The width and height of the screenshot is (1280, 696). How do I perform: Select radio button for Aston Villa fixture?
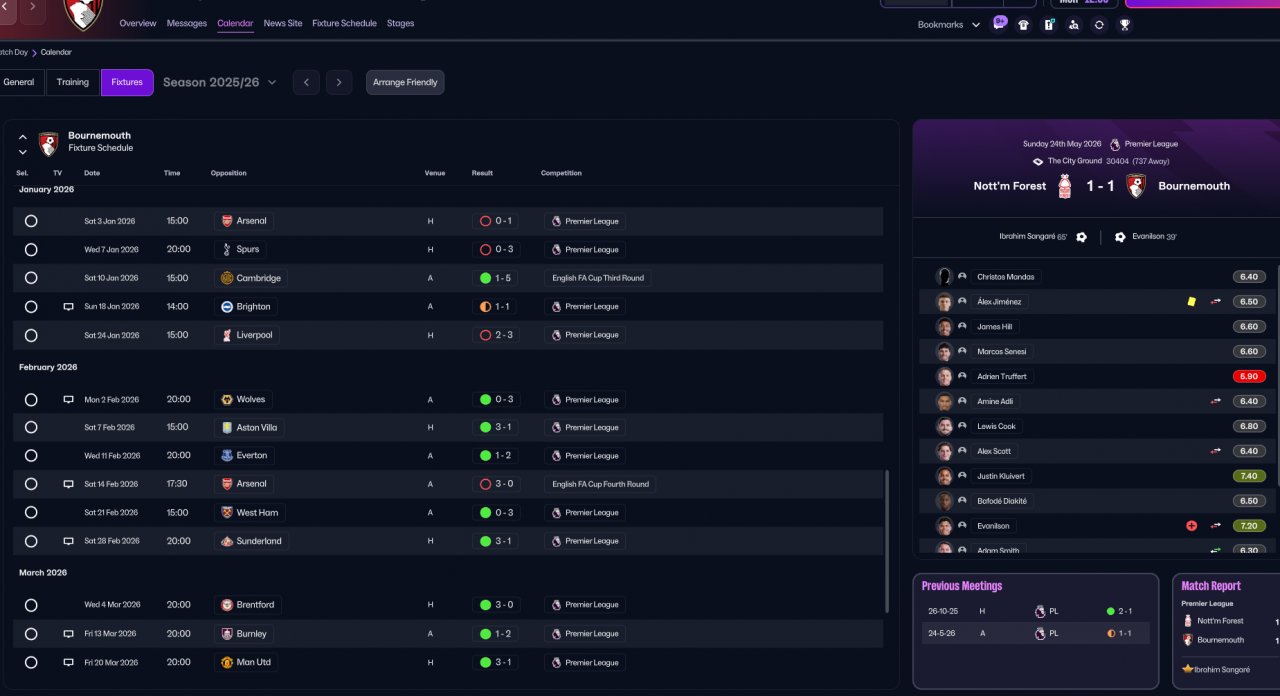click(31, 427)
